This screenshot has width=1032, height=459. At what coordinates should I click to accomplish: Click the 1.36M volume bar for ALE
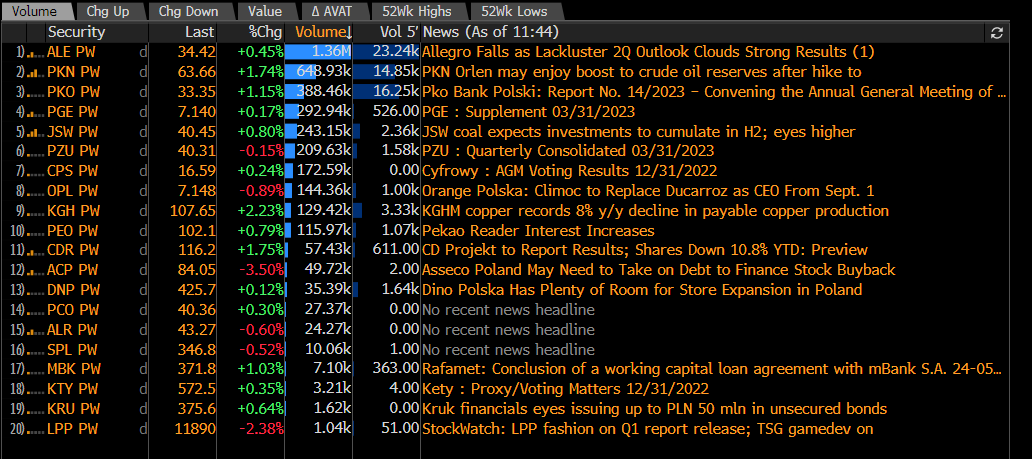319,52
